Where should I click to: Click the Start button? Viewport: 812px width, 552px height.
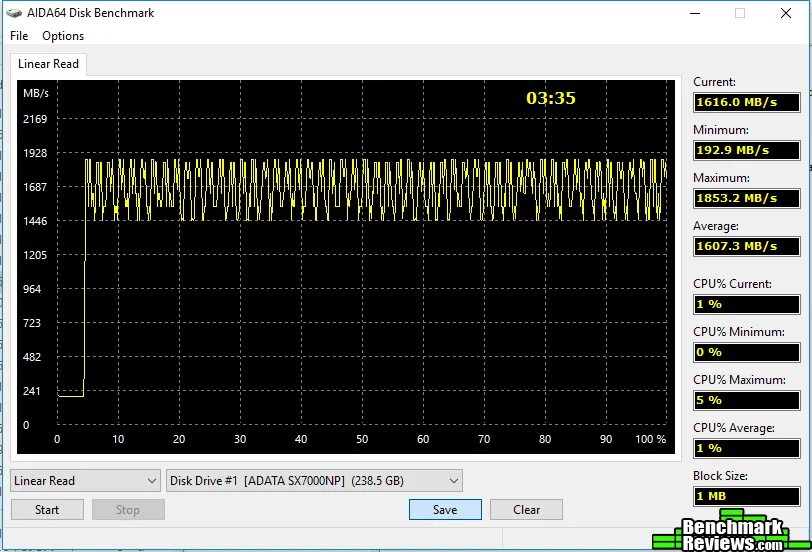pos(47,510)
